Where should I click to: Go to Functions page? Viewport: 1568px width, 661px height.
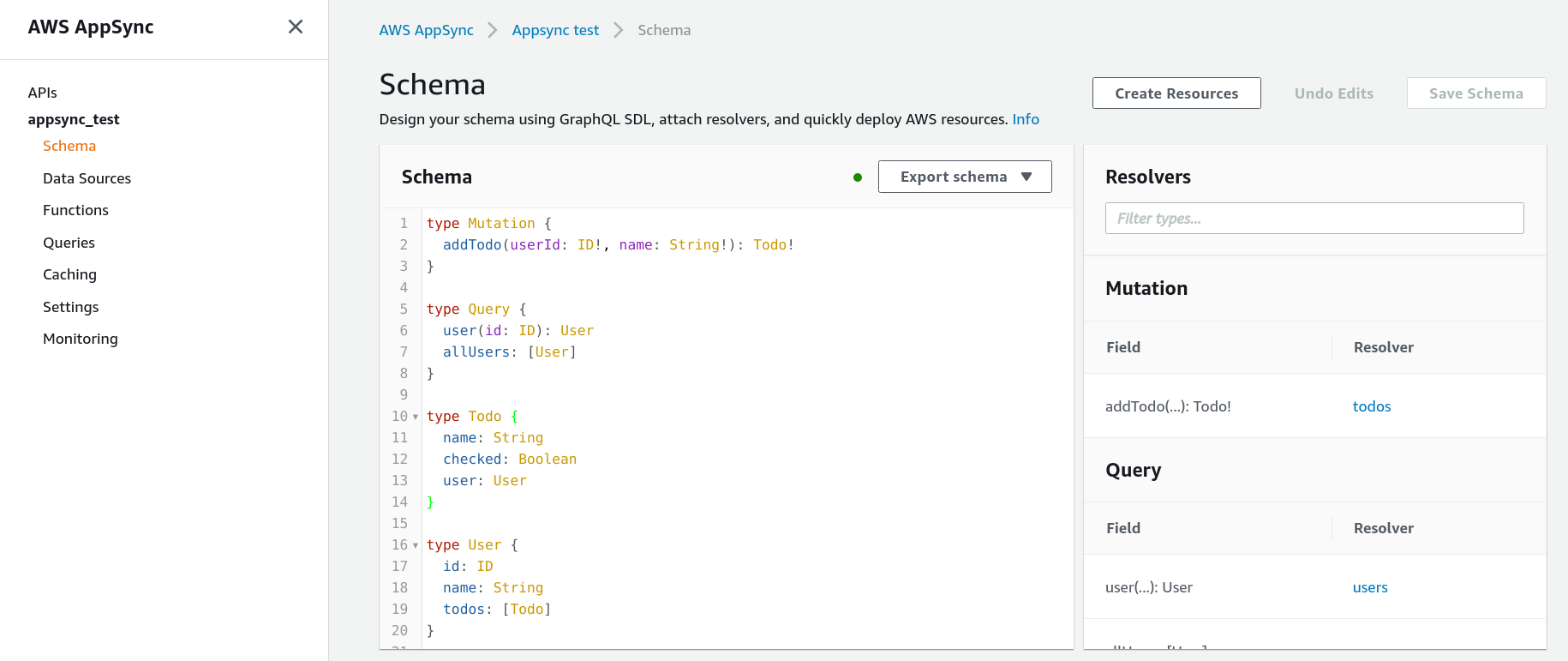coord(76,210)
